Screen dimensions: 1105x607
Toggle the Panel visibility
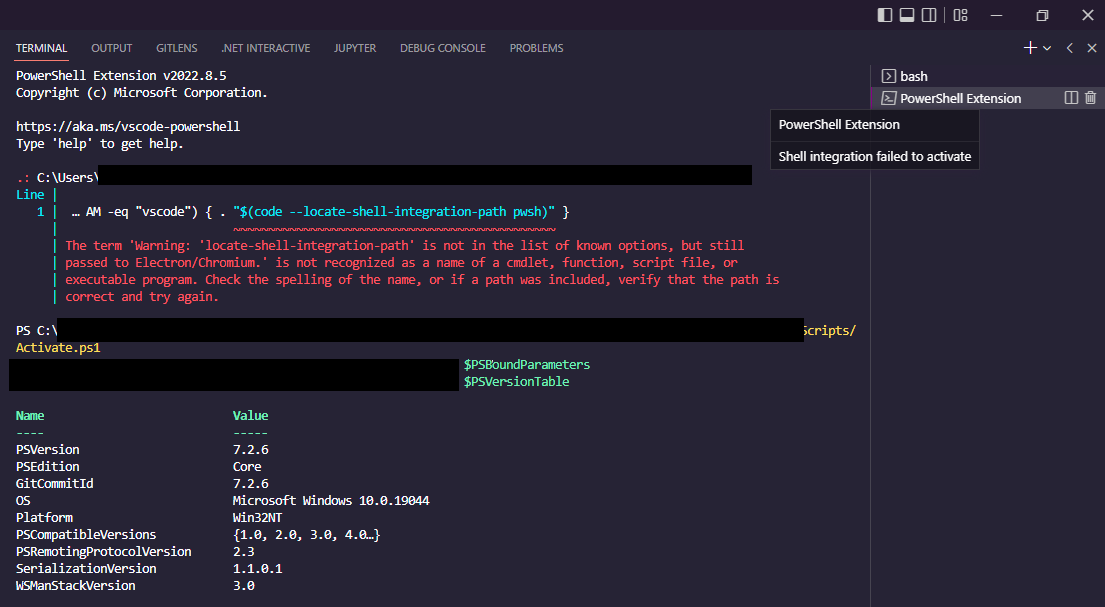click(x=906, y=14)
